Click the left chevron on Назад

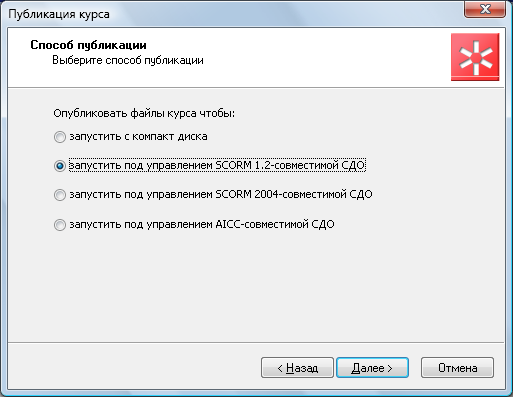(x=280, y=368)
